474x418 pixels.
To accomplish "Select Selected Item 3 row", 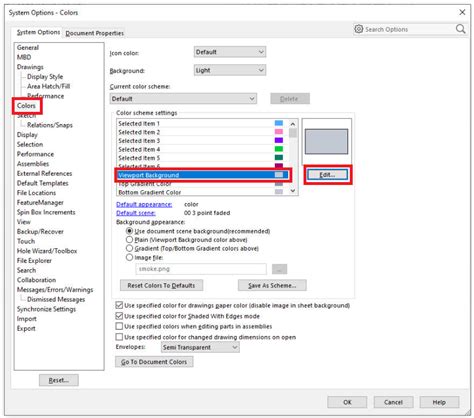I will point(203,141).
